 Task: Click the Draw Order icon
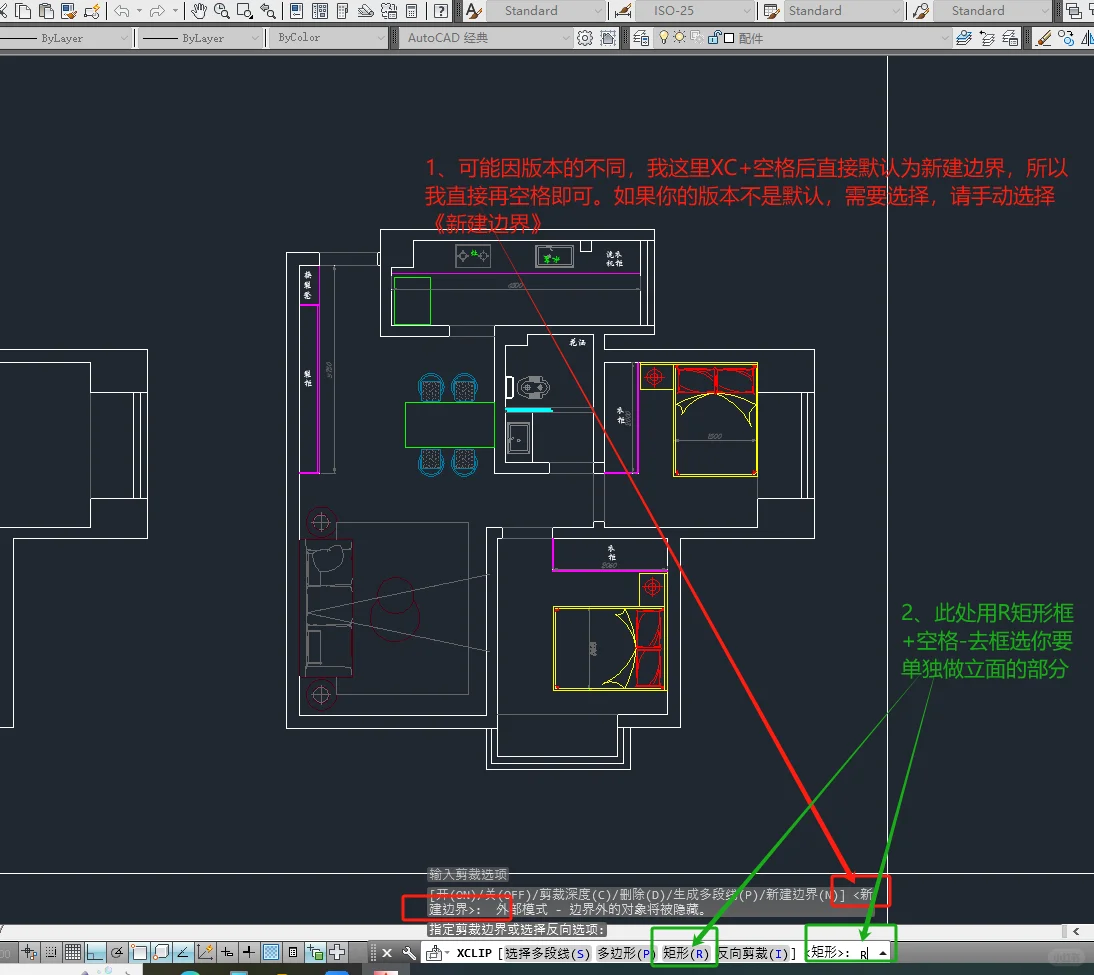pyautogui.click(x=1075, y=10)
